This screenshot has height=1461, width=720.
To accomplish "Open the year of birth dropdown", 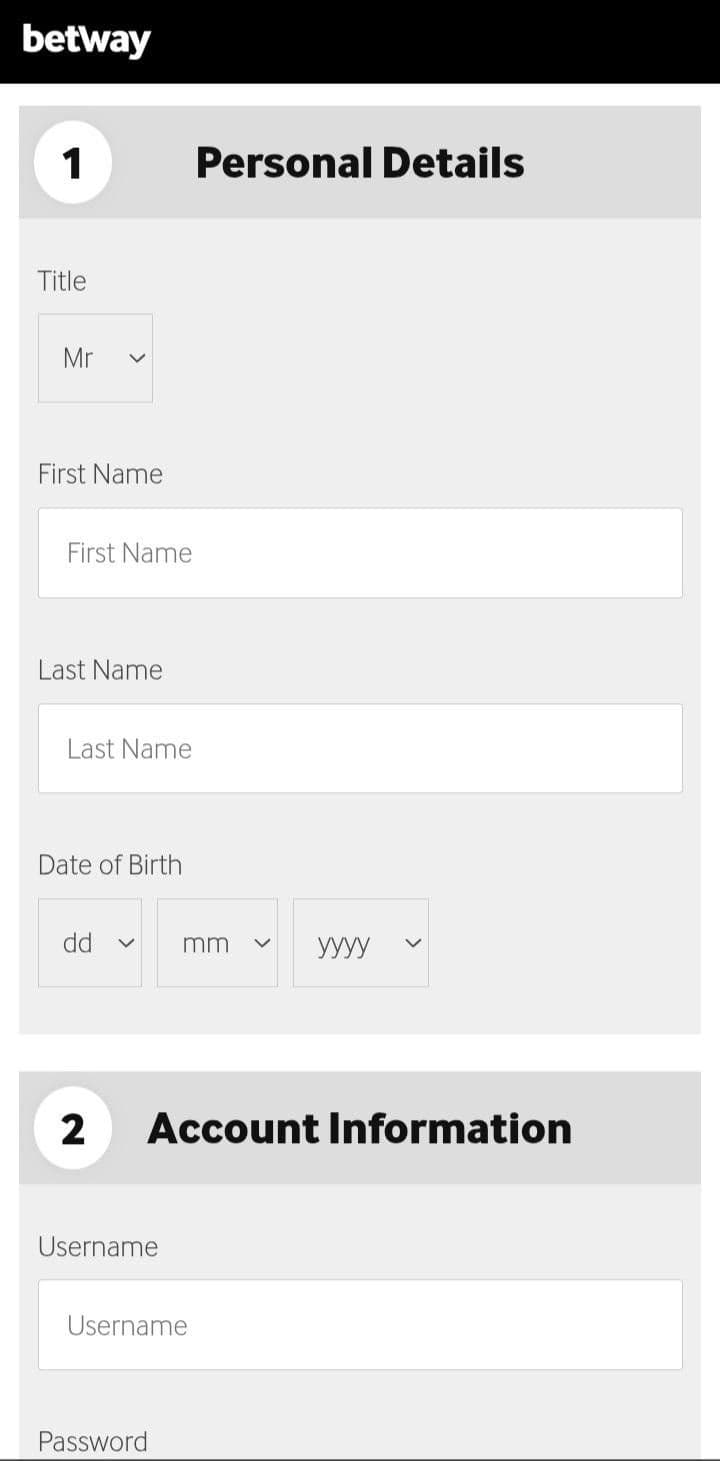I will [360, 942].
